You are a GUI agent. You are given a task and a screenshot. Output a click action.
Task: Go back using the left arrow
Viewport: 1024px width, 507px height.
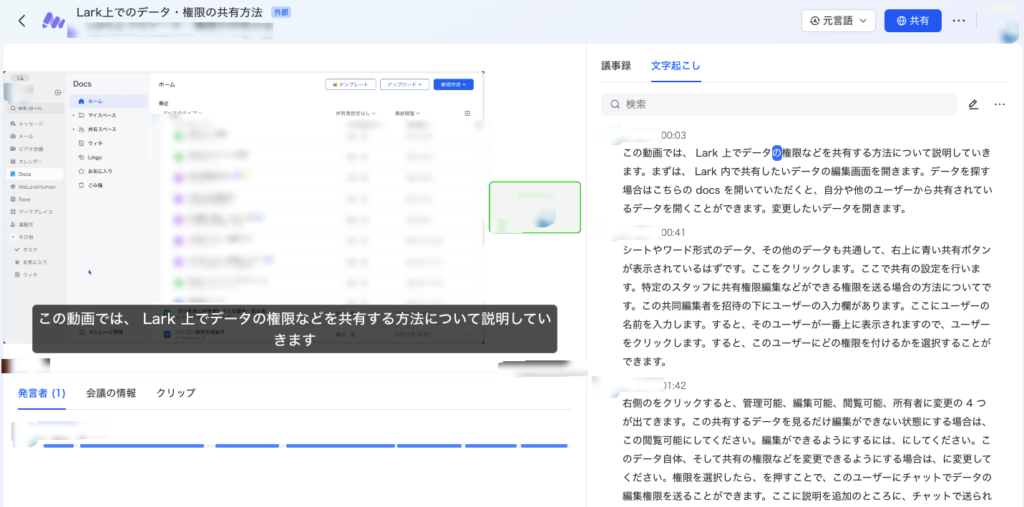coord(22,21)
